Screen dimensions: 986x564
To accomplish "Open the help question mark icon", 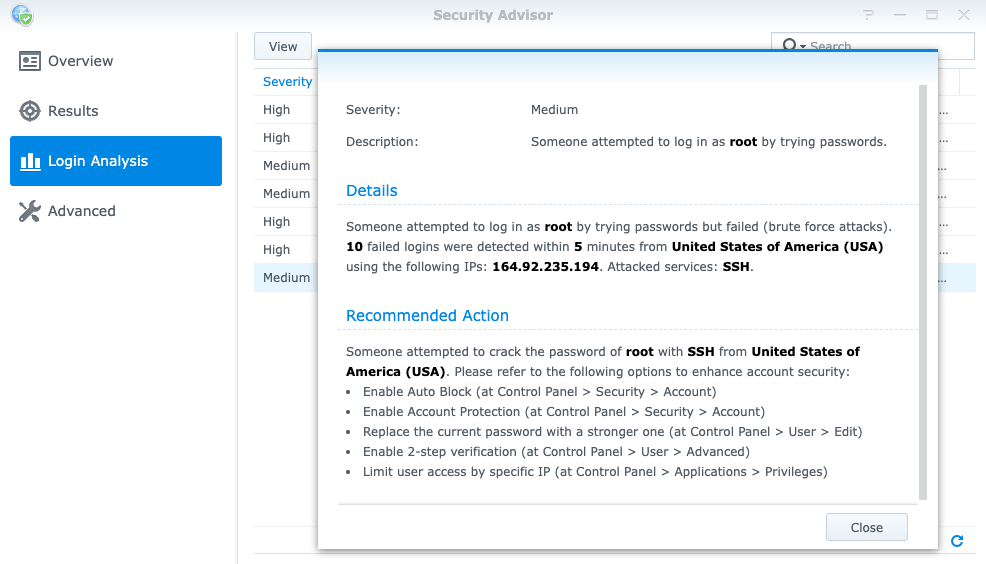I will pos(868,14).
